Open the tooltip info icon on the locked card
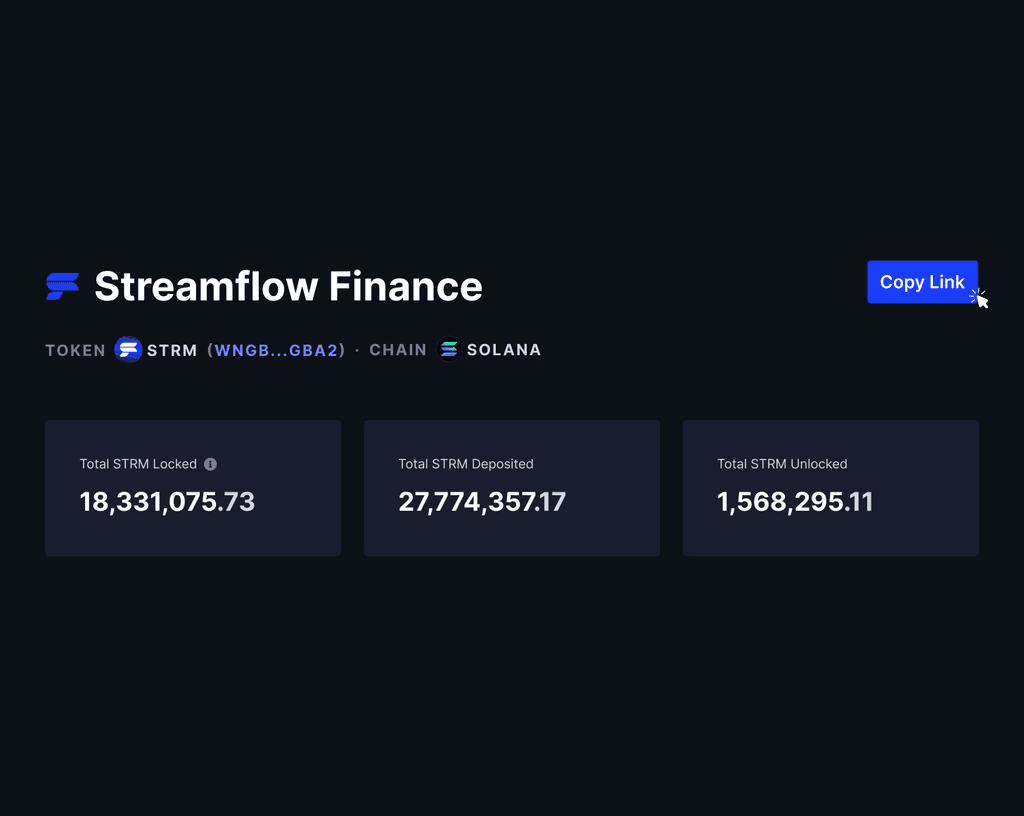1024x816 pixels. point(209,463)
